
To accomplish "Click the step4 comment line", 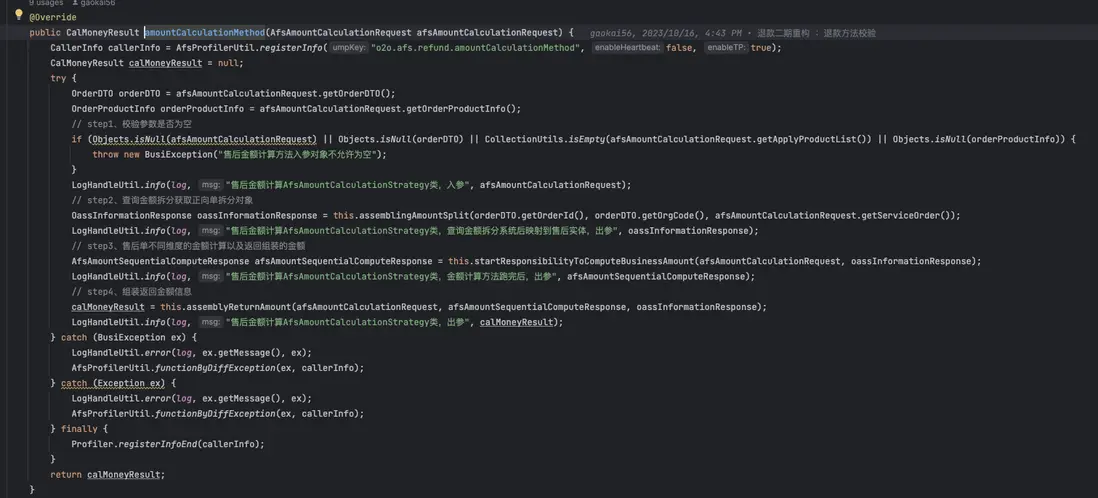I will (x=132, y=291).
